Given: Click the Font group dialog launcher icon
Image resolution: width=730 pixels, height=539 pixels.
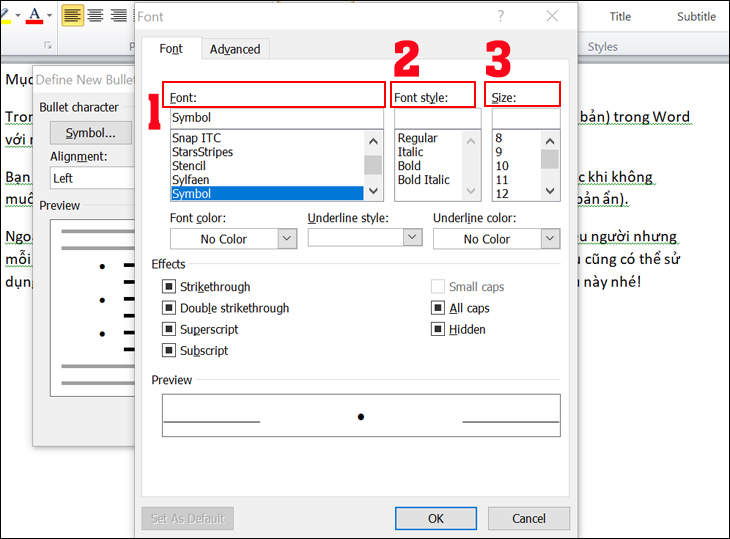Looking at the screenshot, I should click(48, 45).
